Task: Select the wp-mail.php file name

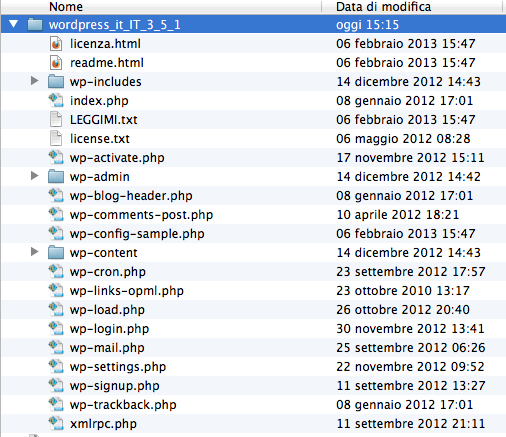Action: (107, 348)
